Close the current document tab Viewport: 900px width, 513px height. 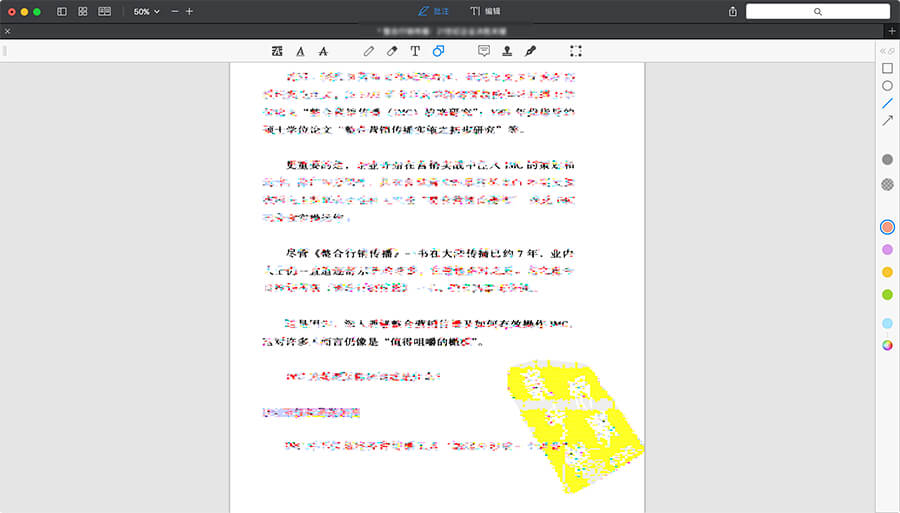pyautogui.click(x=7, y=32)
